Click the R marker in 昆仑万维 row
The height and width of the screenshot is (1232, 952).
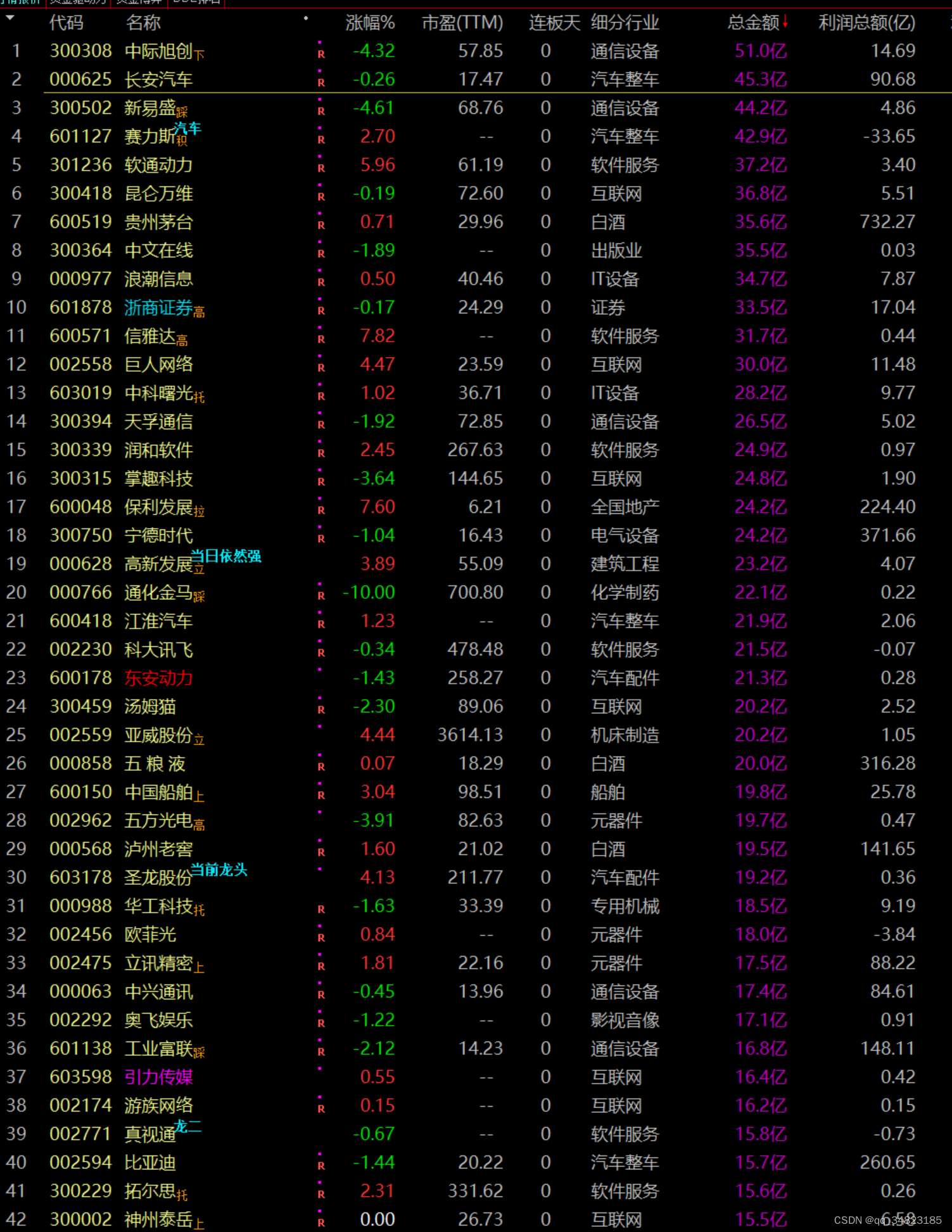[x=321, y=196]
